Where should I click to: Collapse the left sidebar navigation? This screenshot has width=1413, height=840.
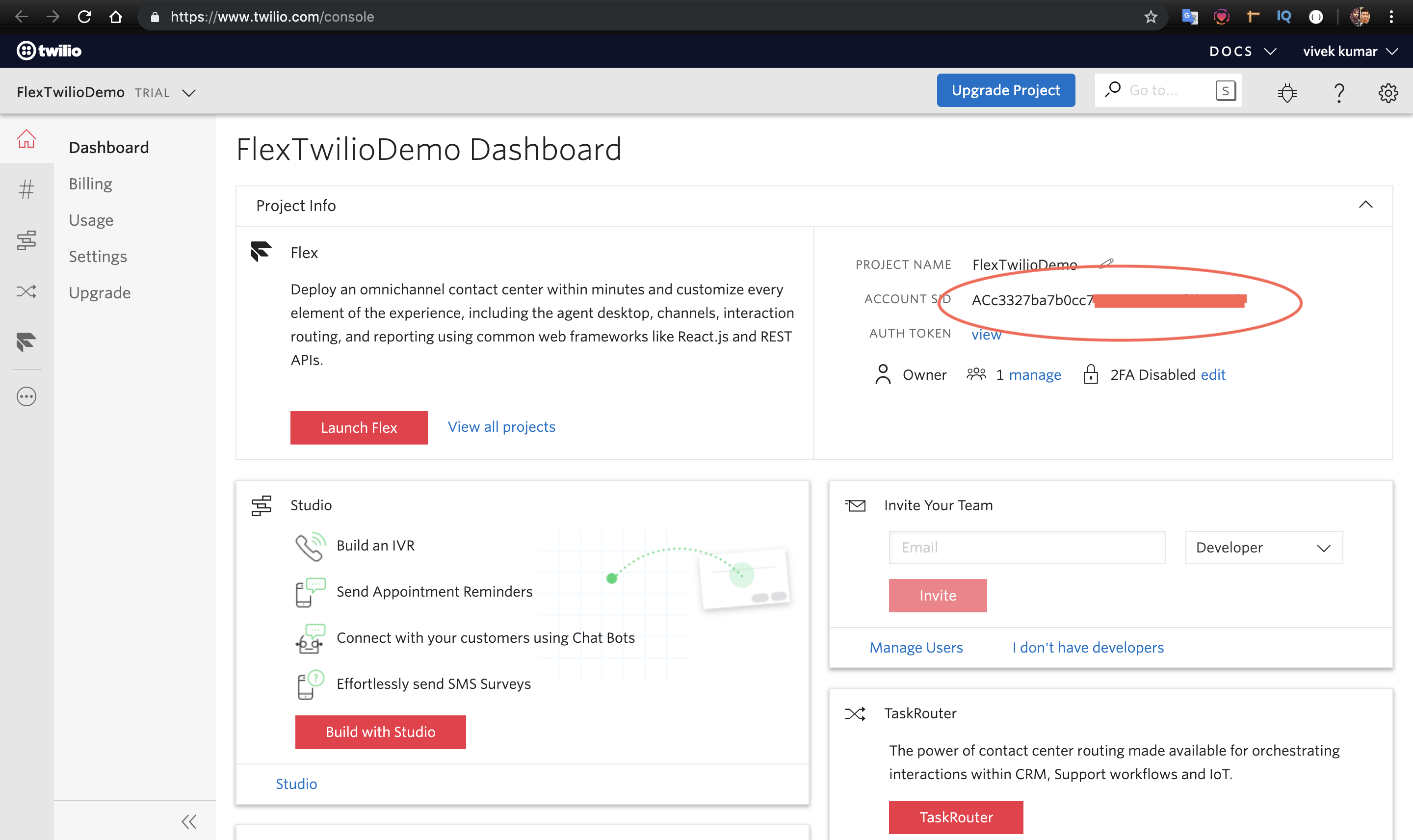(x=188, y=821)
